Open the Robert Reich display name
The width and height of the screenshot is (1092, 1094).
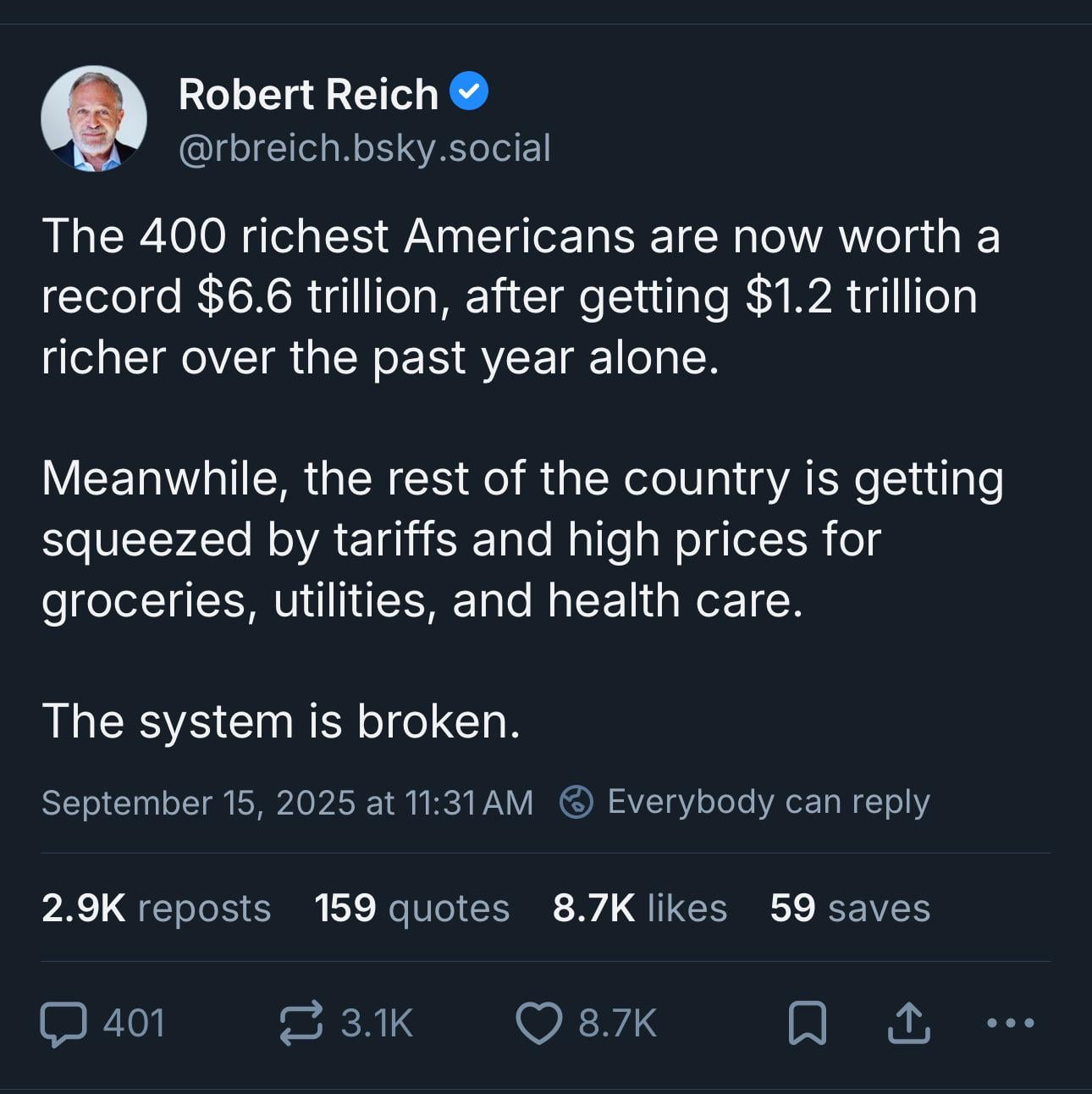(308, 93)
